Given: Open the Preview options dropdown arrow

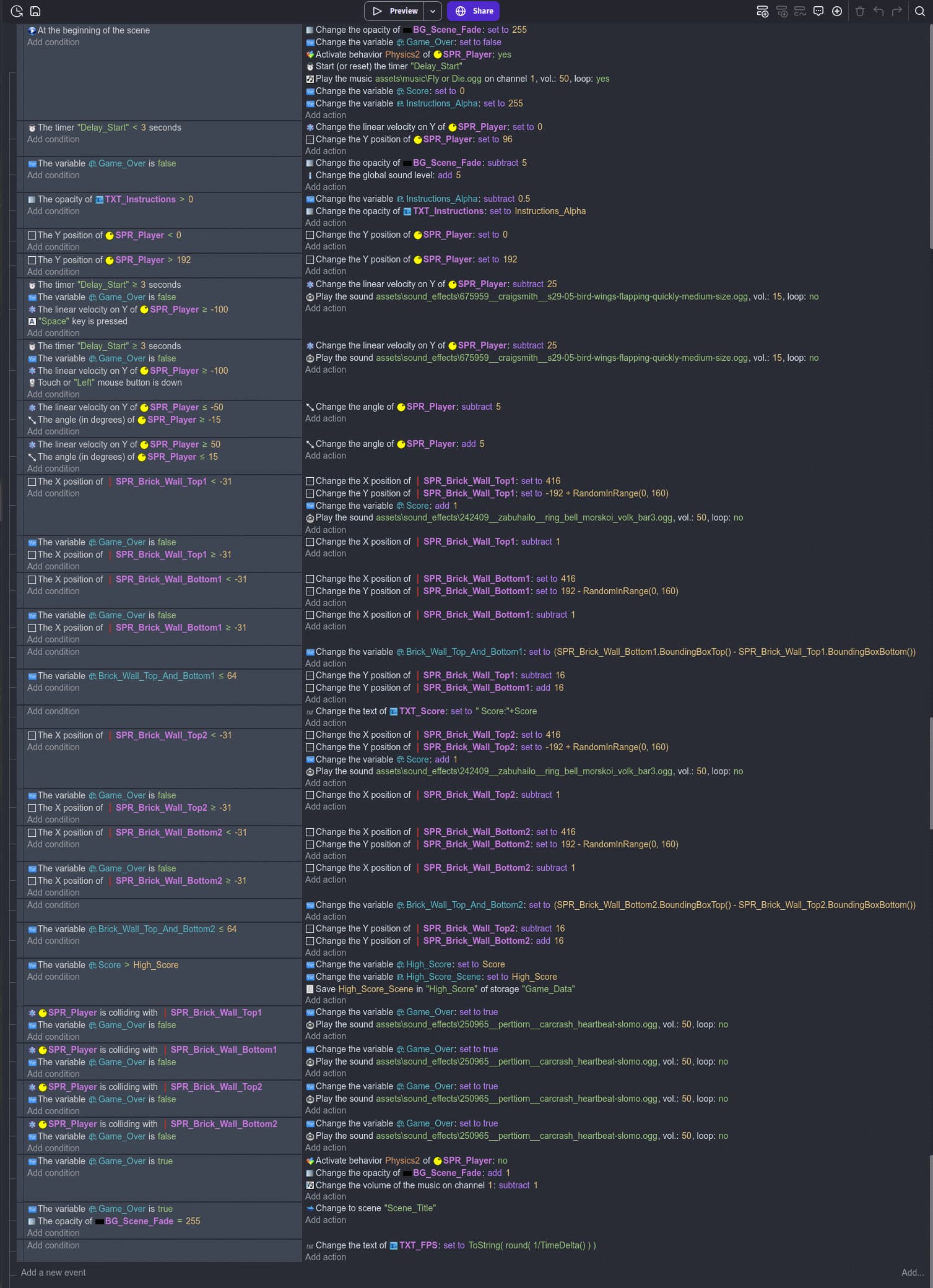Looking at the screenshot, I should [x=433, y=11].
